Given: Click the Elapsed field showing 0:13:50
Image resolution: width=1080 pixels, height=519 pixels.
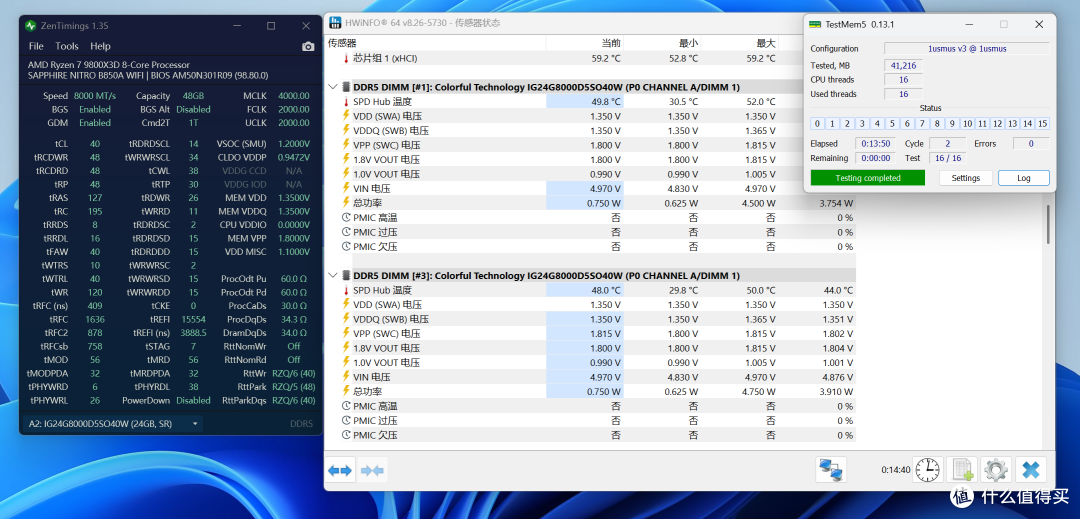Looking at the screenshot, I should pyautogui.click(x=875, y=143).
